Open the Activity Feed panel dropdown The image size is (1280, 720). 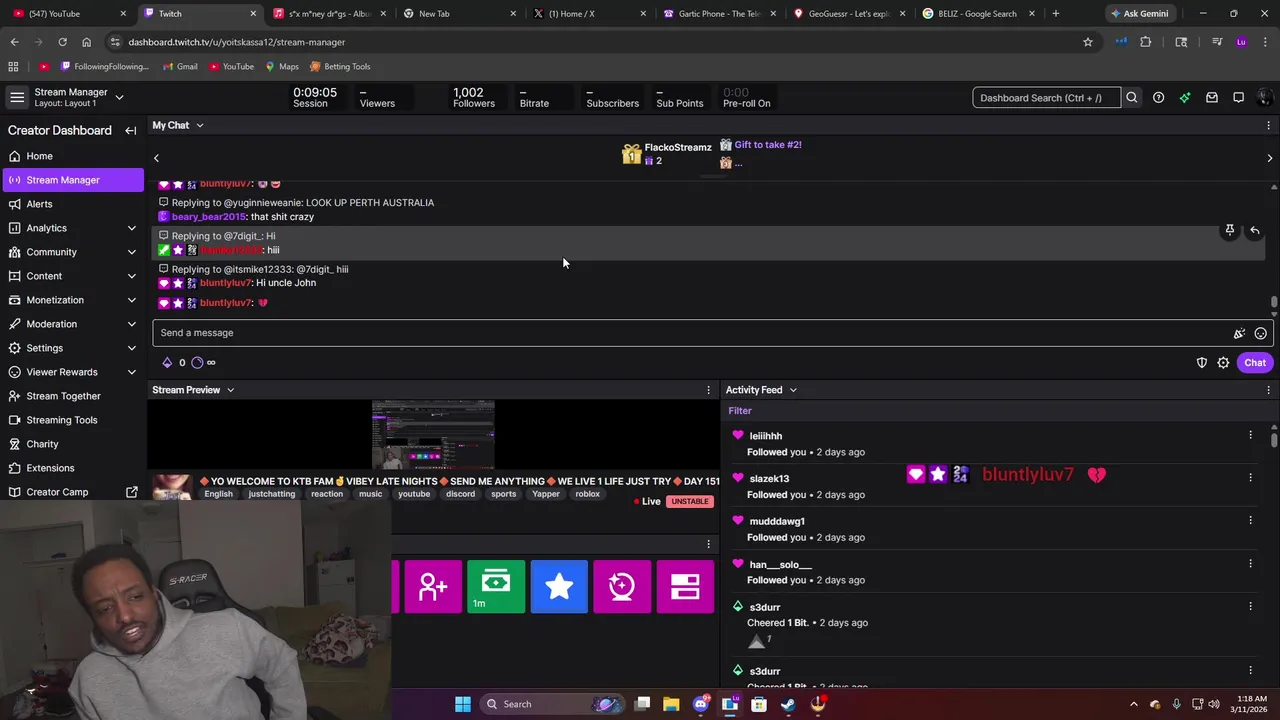pyautogui.click(x=793, y=390)
